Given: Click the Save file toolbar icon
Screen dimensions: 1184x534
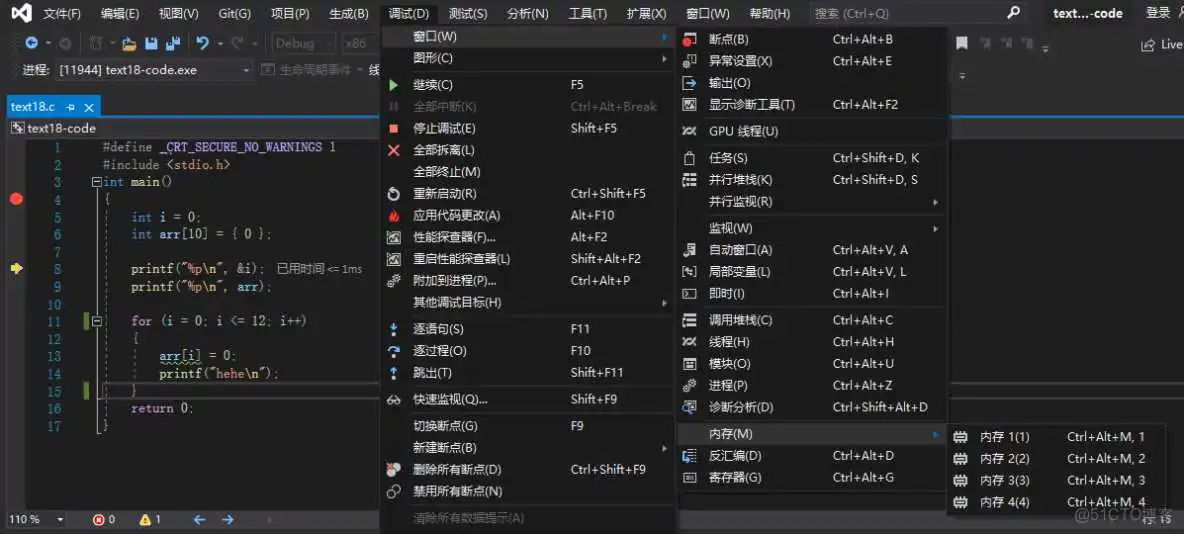Looking at the screenshot, I should [x=151, y=44].
